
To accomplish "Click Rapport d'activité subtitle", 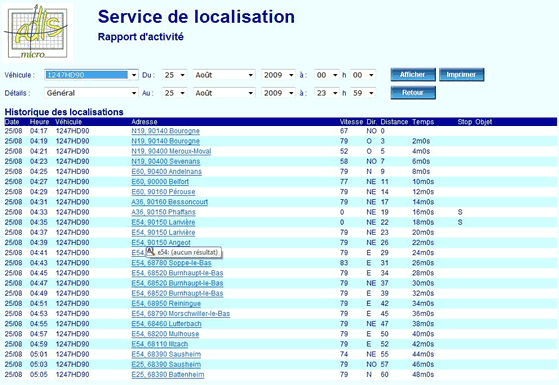I will pyautogui.click(x=141, y=37).
